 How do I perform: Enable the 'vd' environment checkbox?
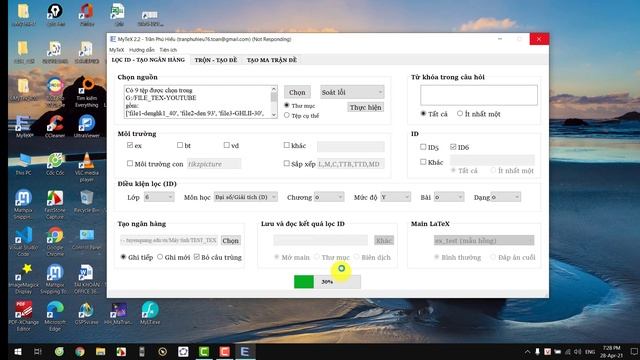coord(227,145)
